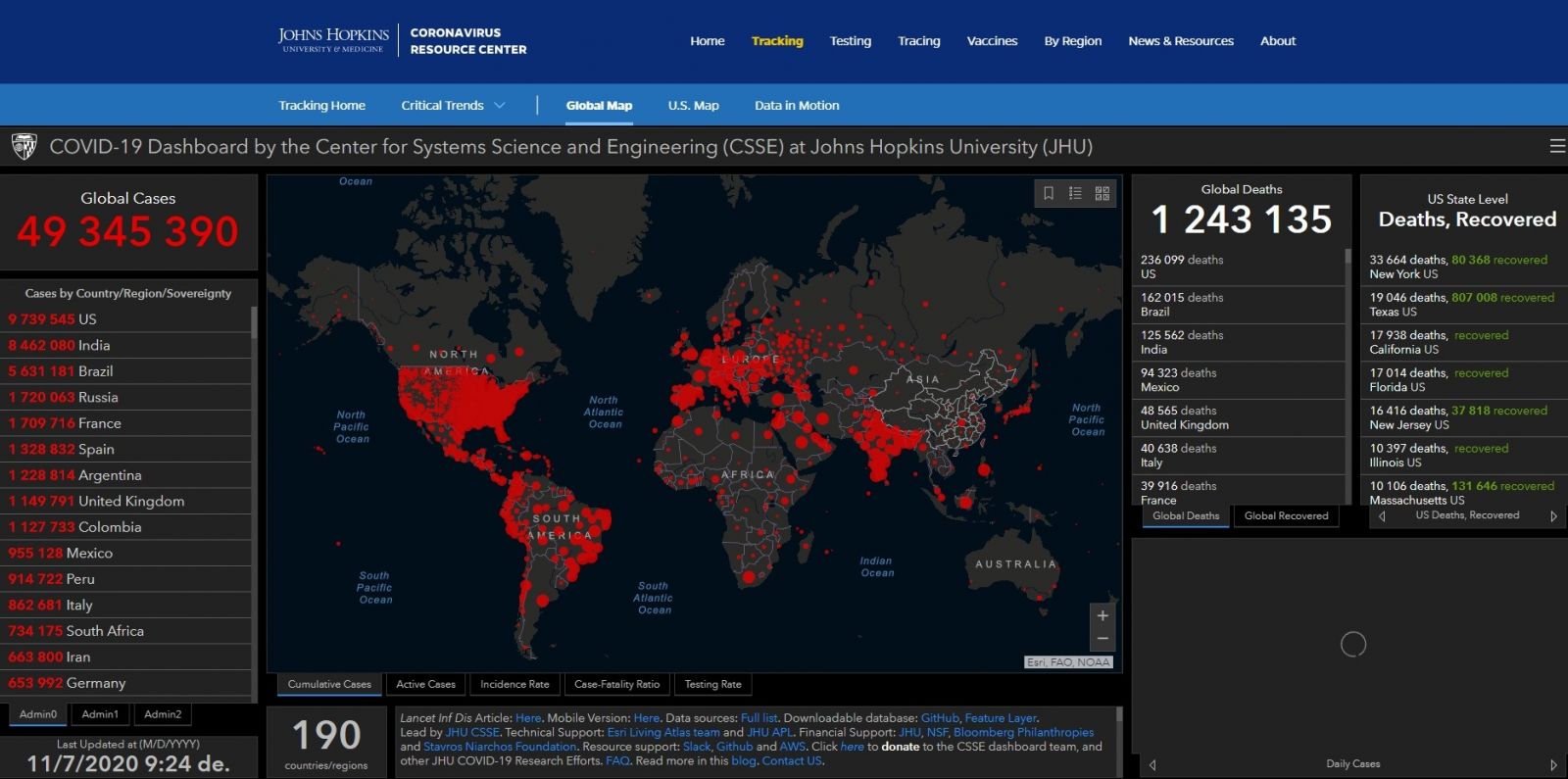
Task: Select the Active Cases map tab
Action: (x=425, y=684)
